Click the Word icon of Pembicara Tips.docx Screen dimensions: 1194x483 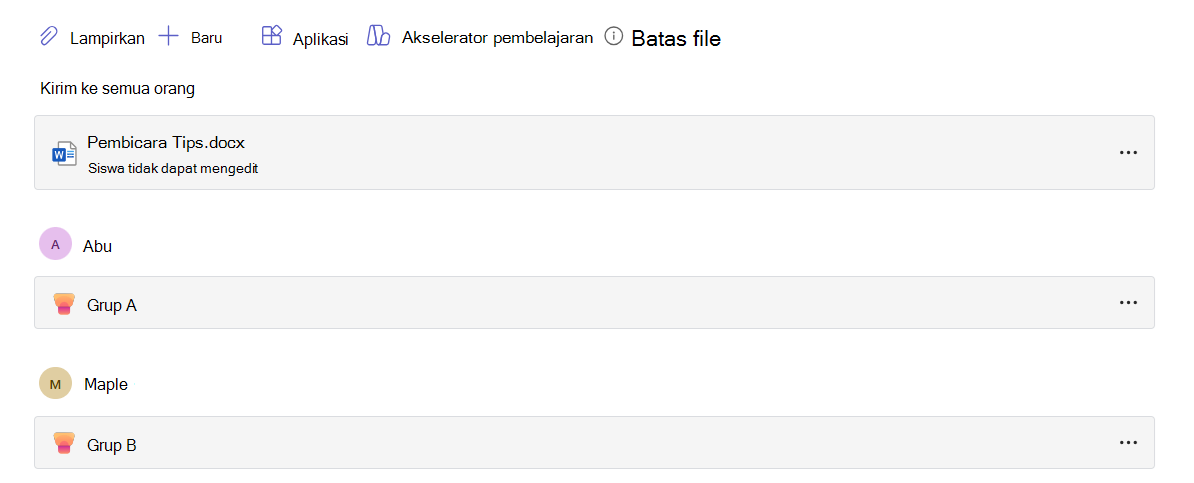tap(64, 153)
